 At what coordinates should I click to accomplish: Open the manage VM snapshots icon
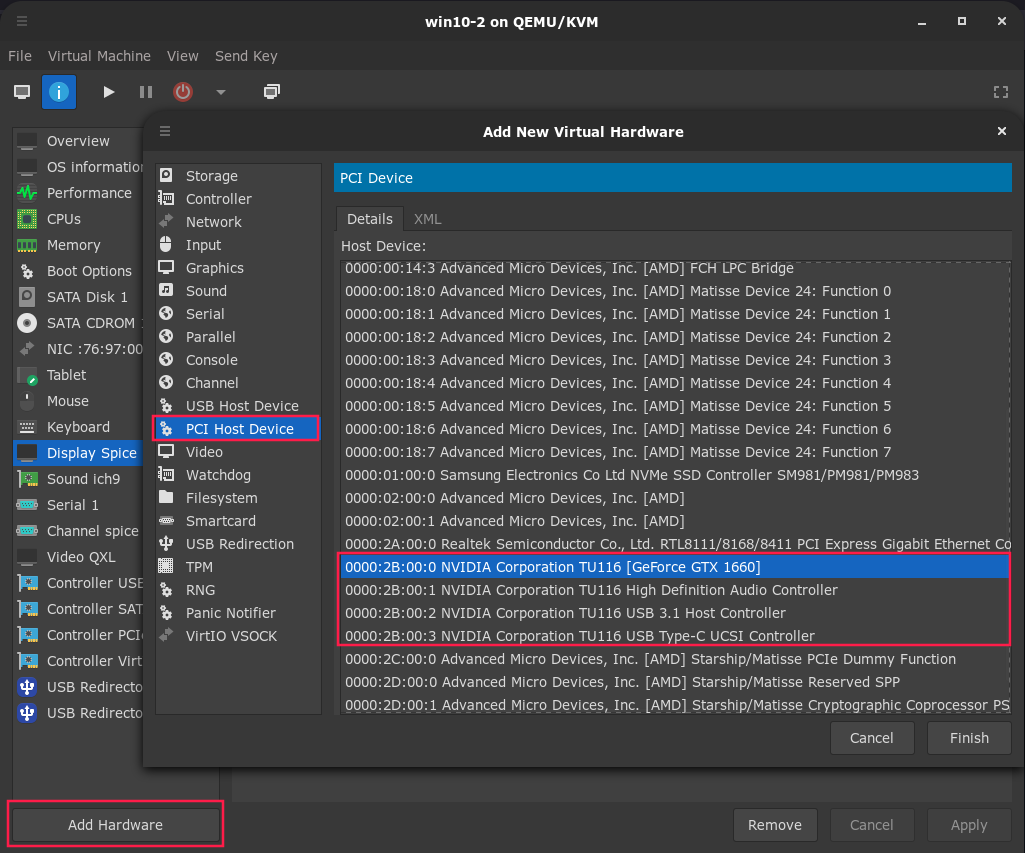pos(271,92)
